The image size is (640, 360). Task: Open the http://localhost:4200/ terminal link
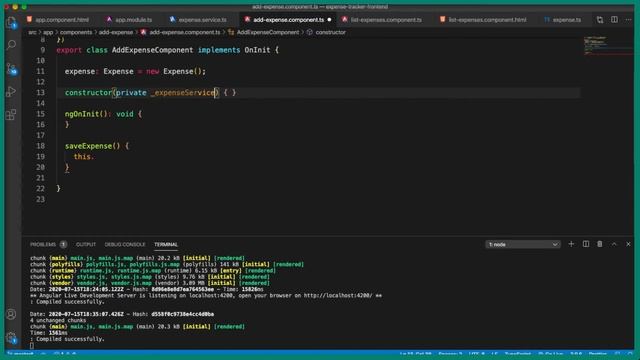pyautogui.click(x=338, y=296)
